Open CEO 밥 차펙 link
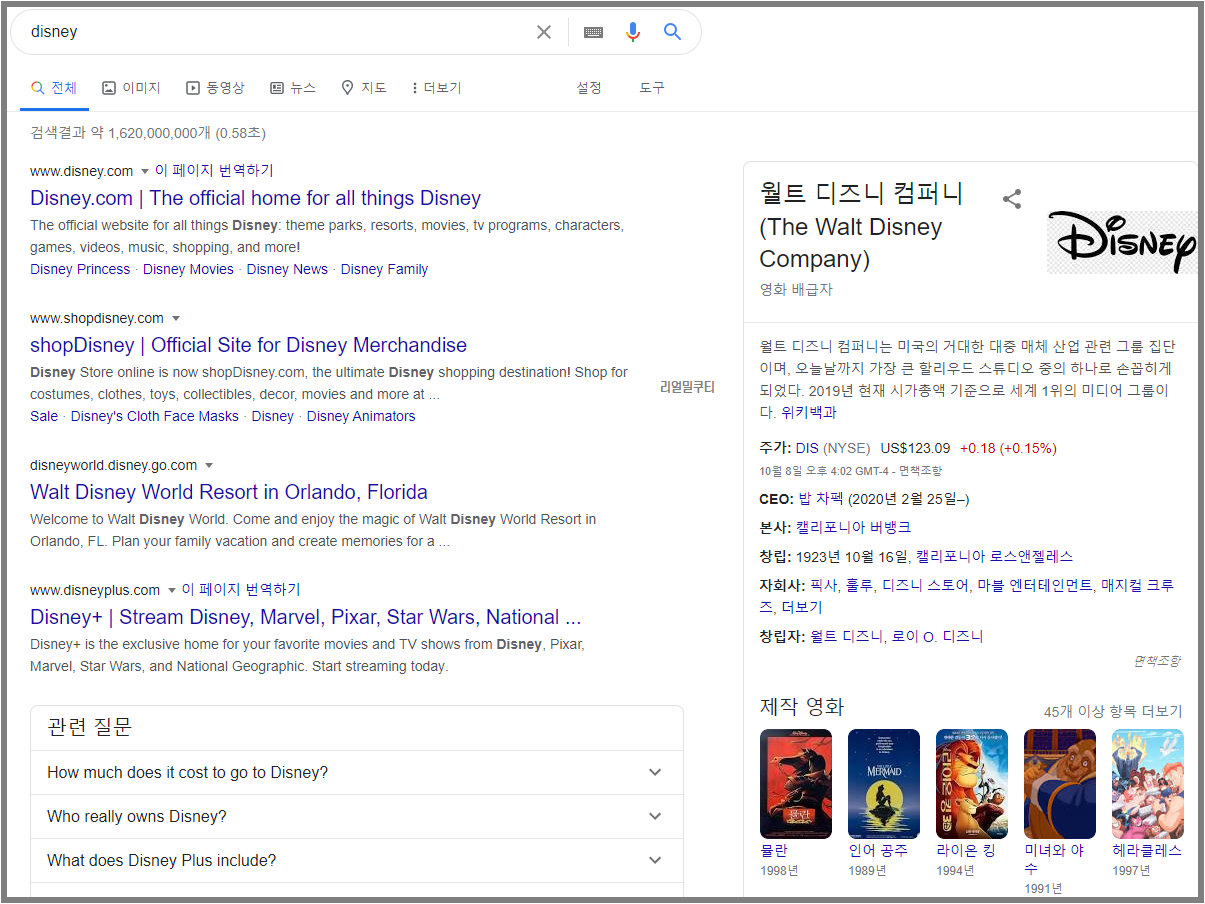Screen dimensions: 1205x904 pos(821,498)
